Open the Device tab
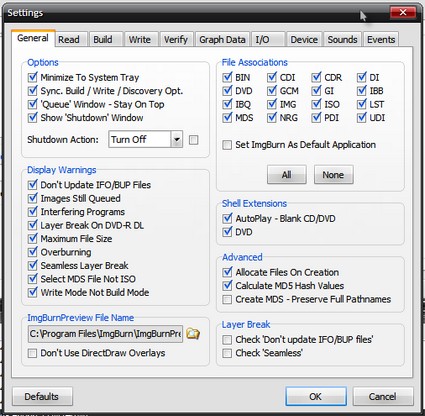Screen dimensions: 425x416 pyautogui.click(x=304, y=39)
